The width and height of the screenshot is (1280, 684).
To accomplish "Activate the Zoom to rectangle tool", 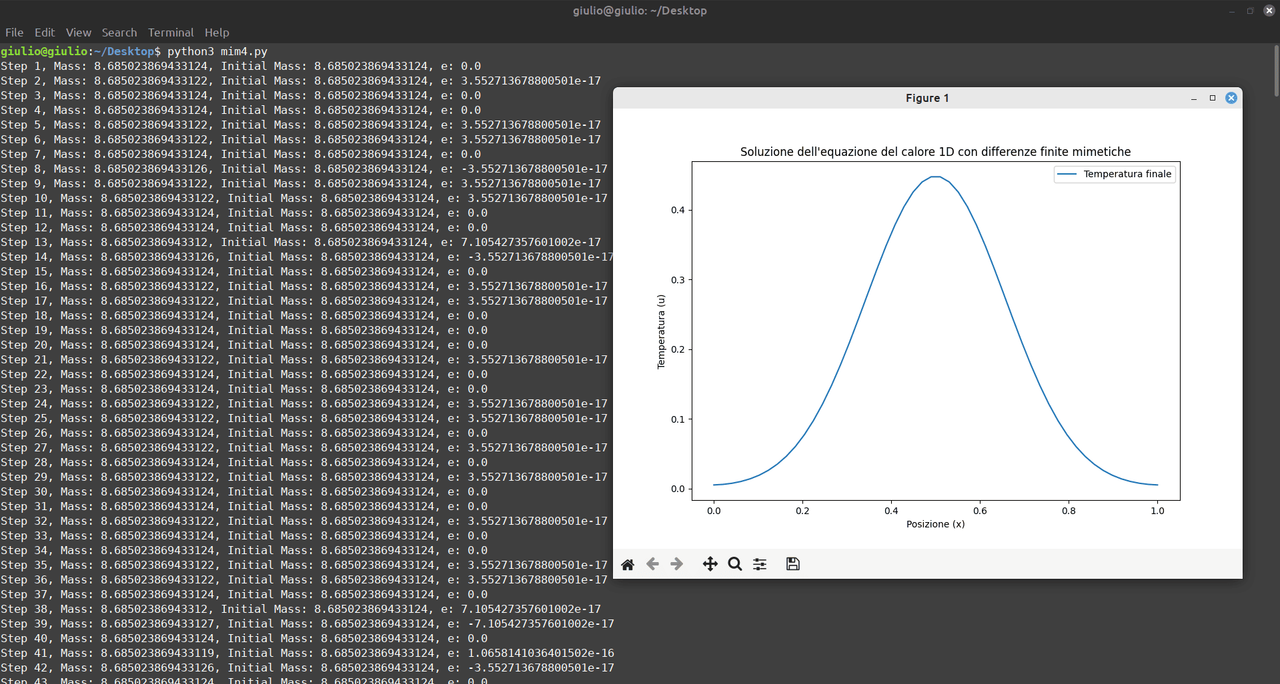I will pyautogui.click(x=735, y=564).
